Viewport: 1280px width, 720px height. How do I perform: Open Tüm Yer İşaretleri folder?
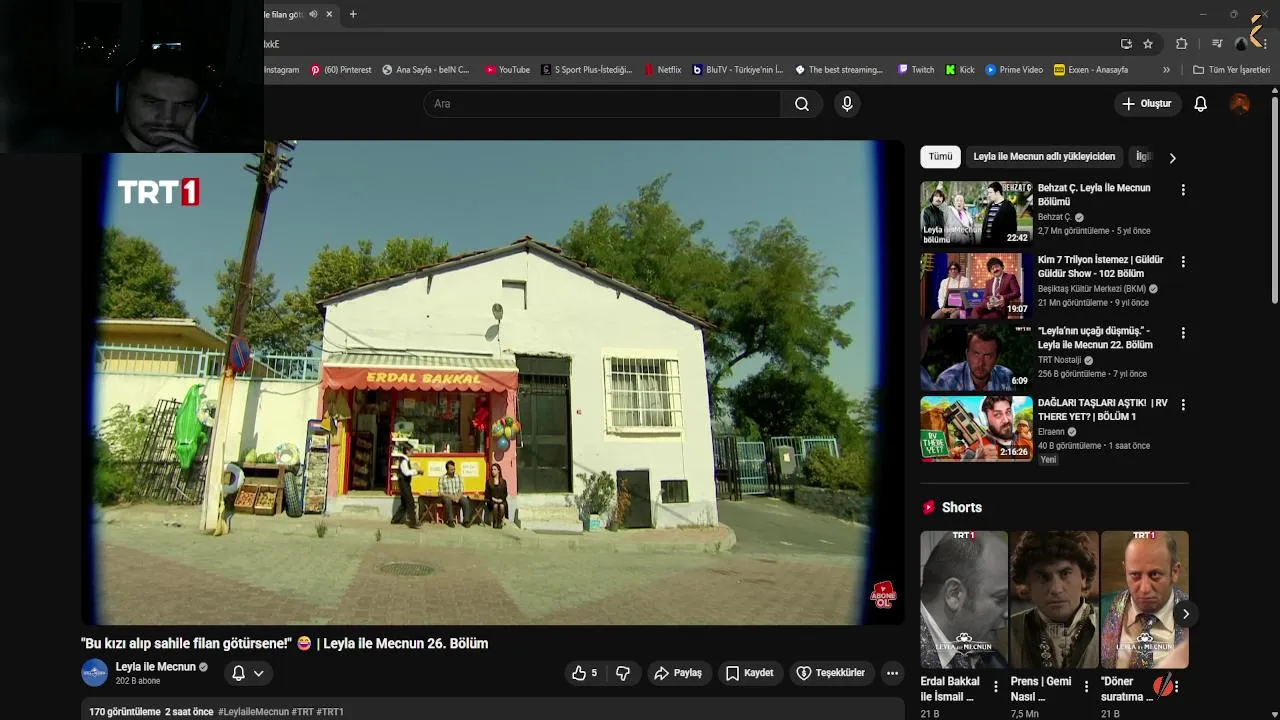click(1231, 70)
